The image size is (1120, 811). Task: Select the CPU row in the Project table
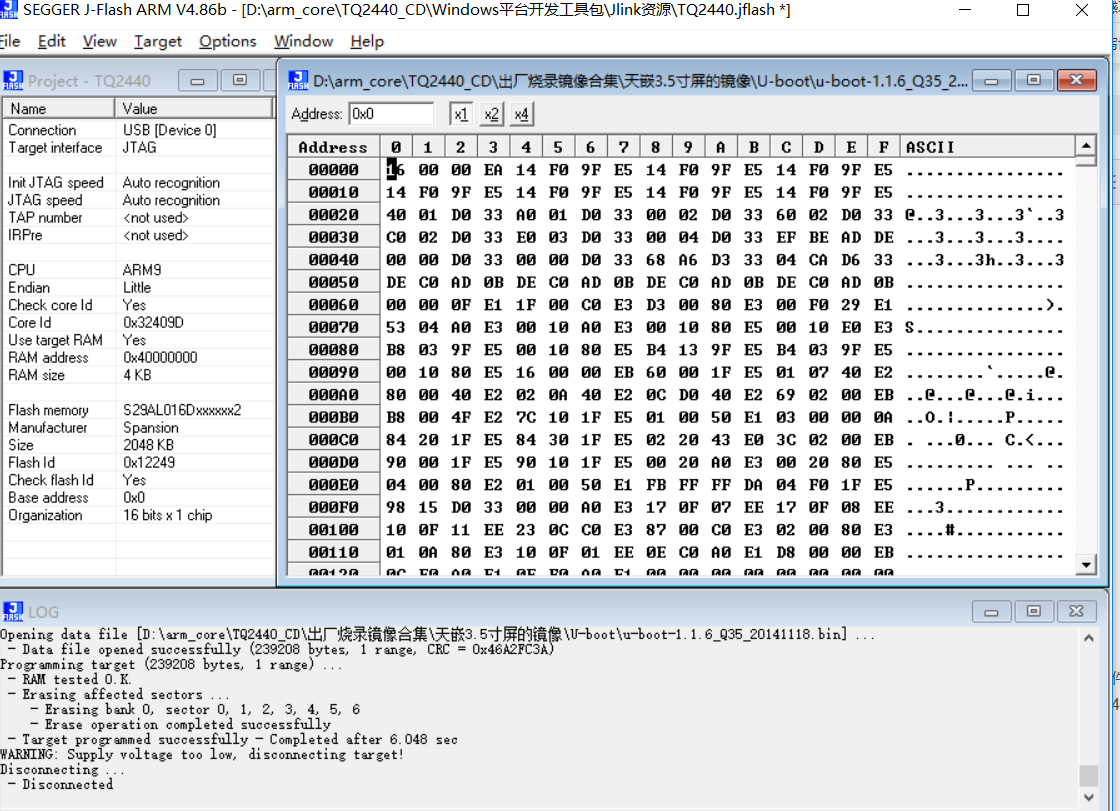[60, 269]
